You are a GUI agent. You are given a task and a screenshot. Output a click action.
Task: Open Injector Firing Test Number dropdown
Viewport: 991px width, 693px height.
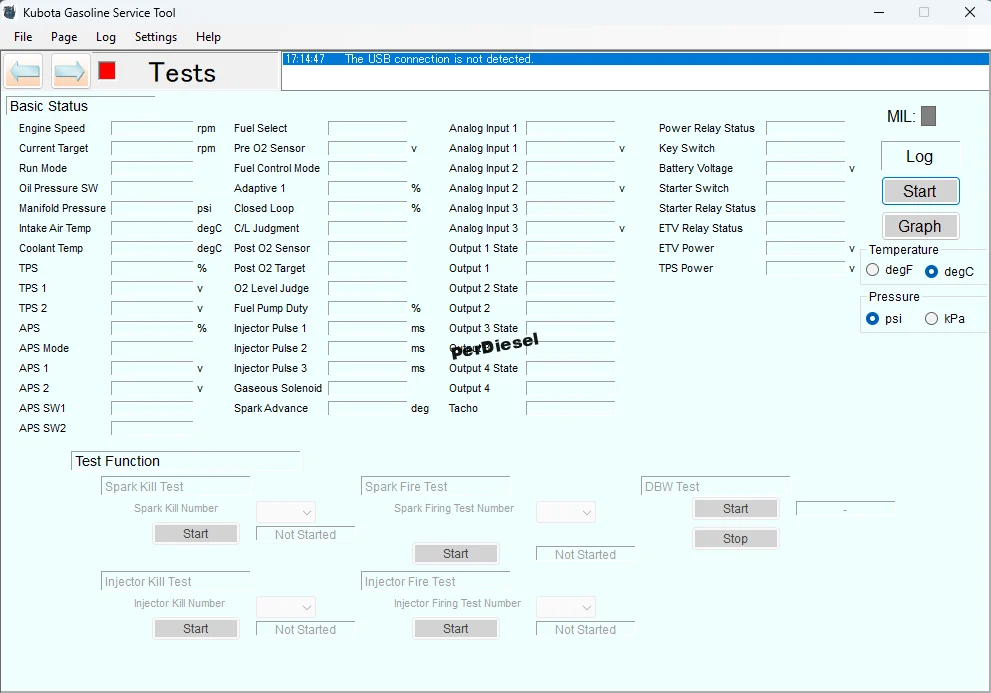[566, 608]
